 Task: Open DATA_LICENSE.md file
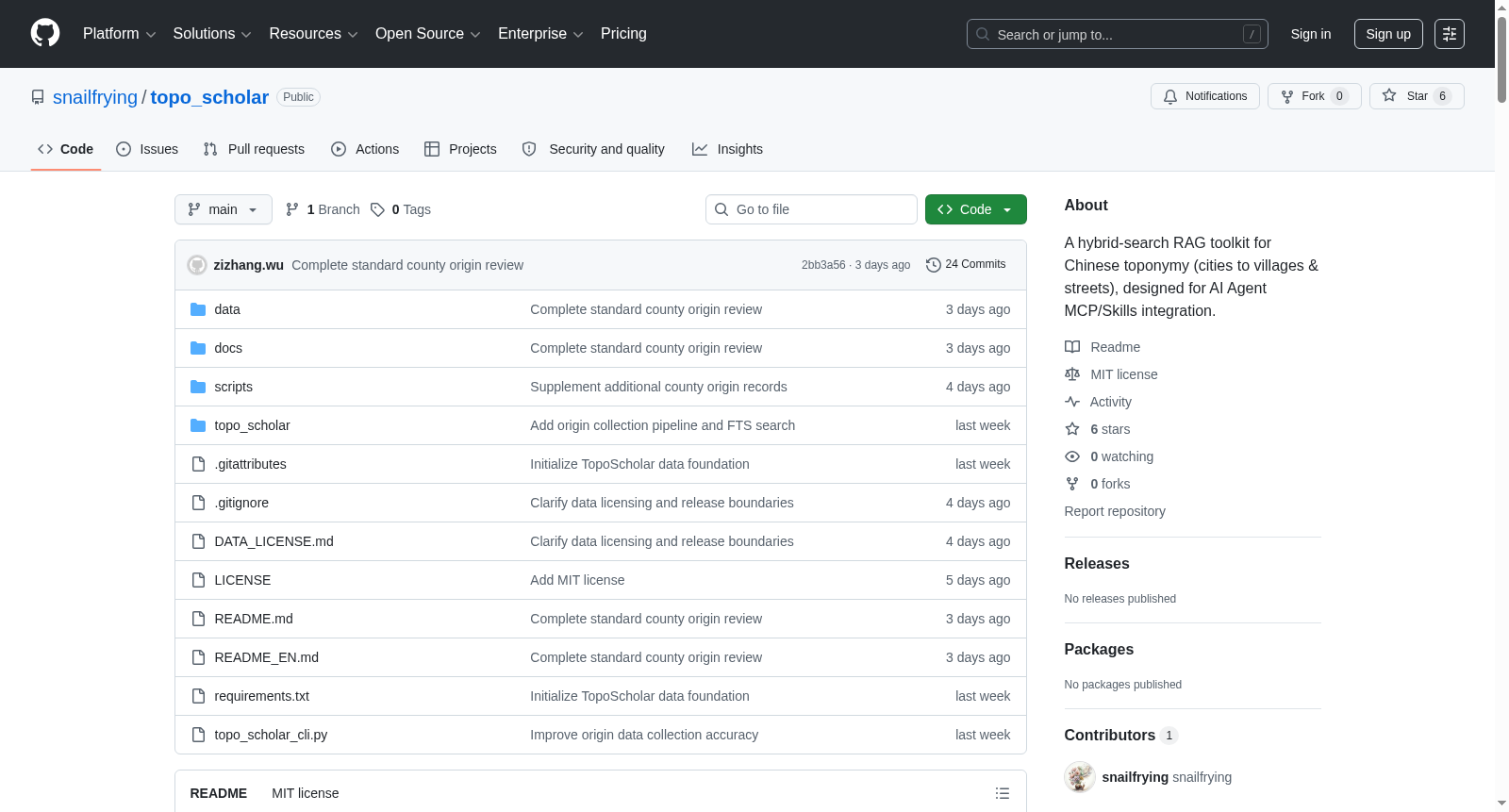274,541
